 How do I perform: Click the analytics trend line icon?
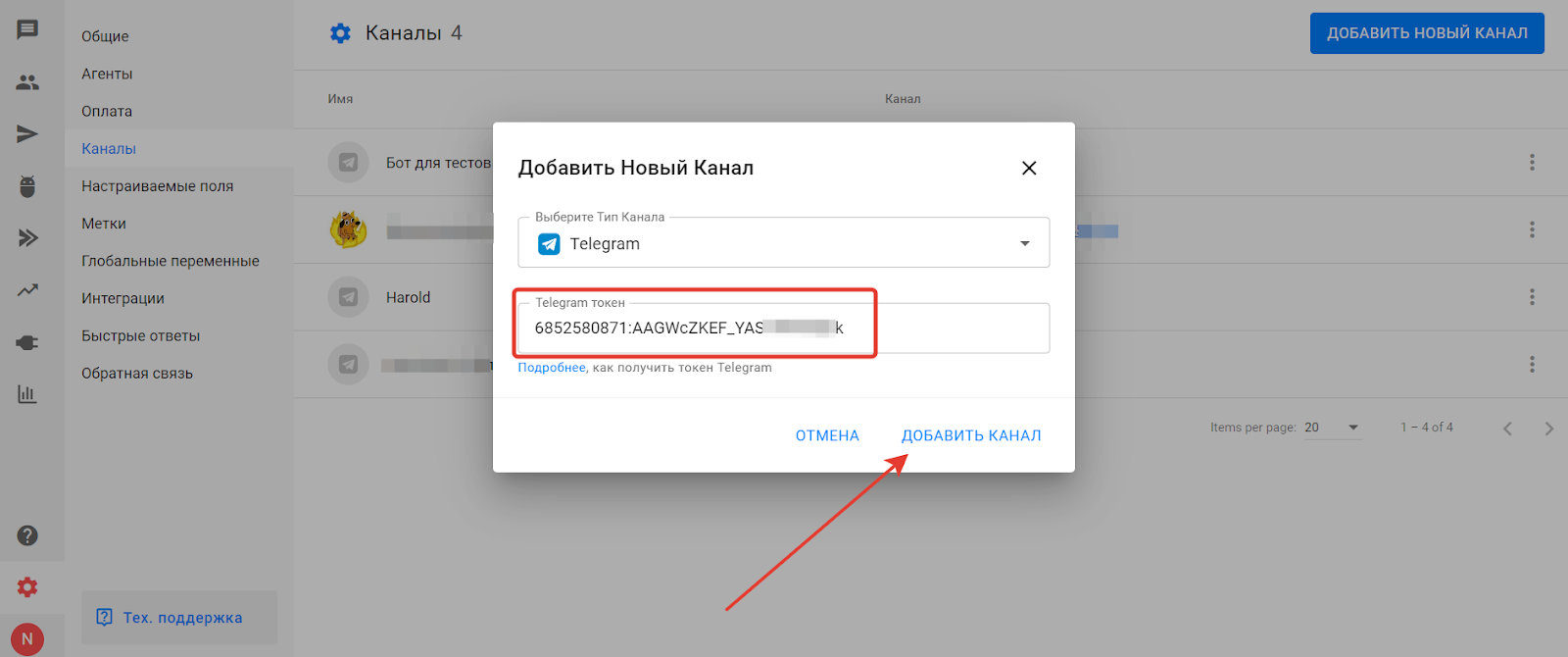coord(27,290)
